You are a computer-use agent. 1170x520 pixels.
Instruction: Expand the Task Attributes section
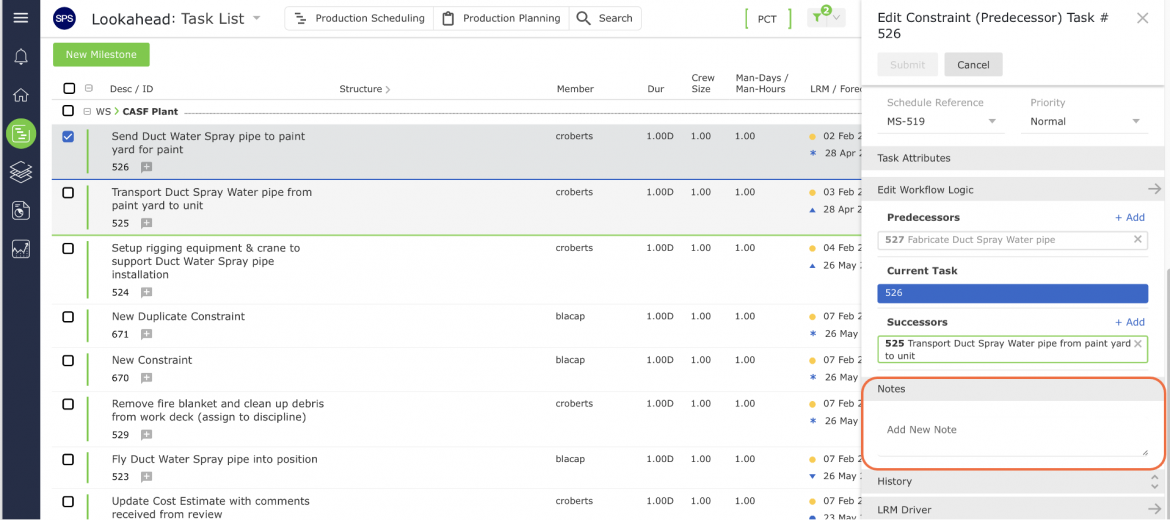click(1013, 158)
